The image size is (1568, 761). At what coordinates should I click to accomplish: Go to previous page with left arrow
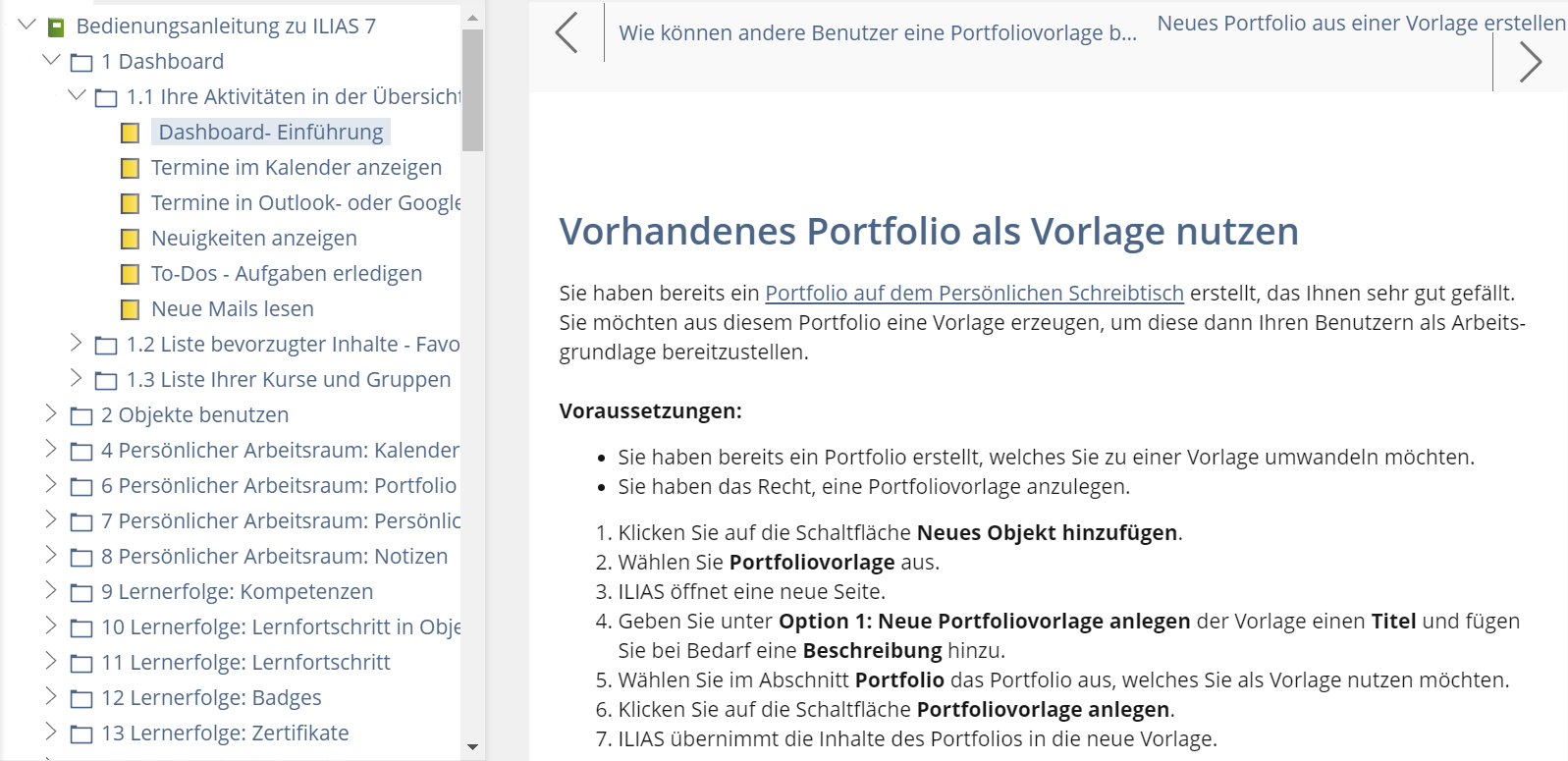(x=567, y=32)
